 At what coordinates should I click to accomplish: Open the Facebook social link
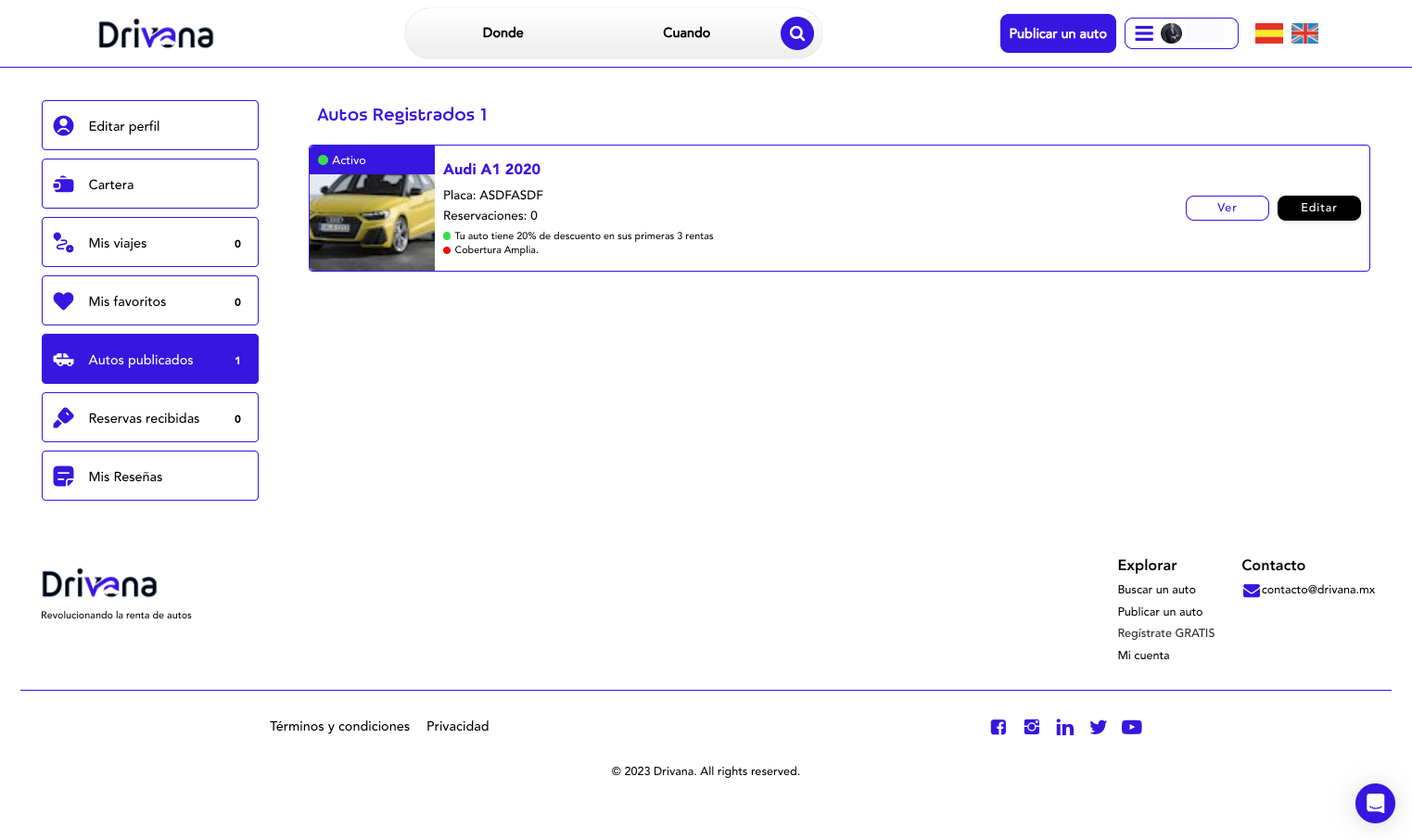coord(998,727)
